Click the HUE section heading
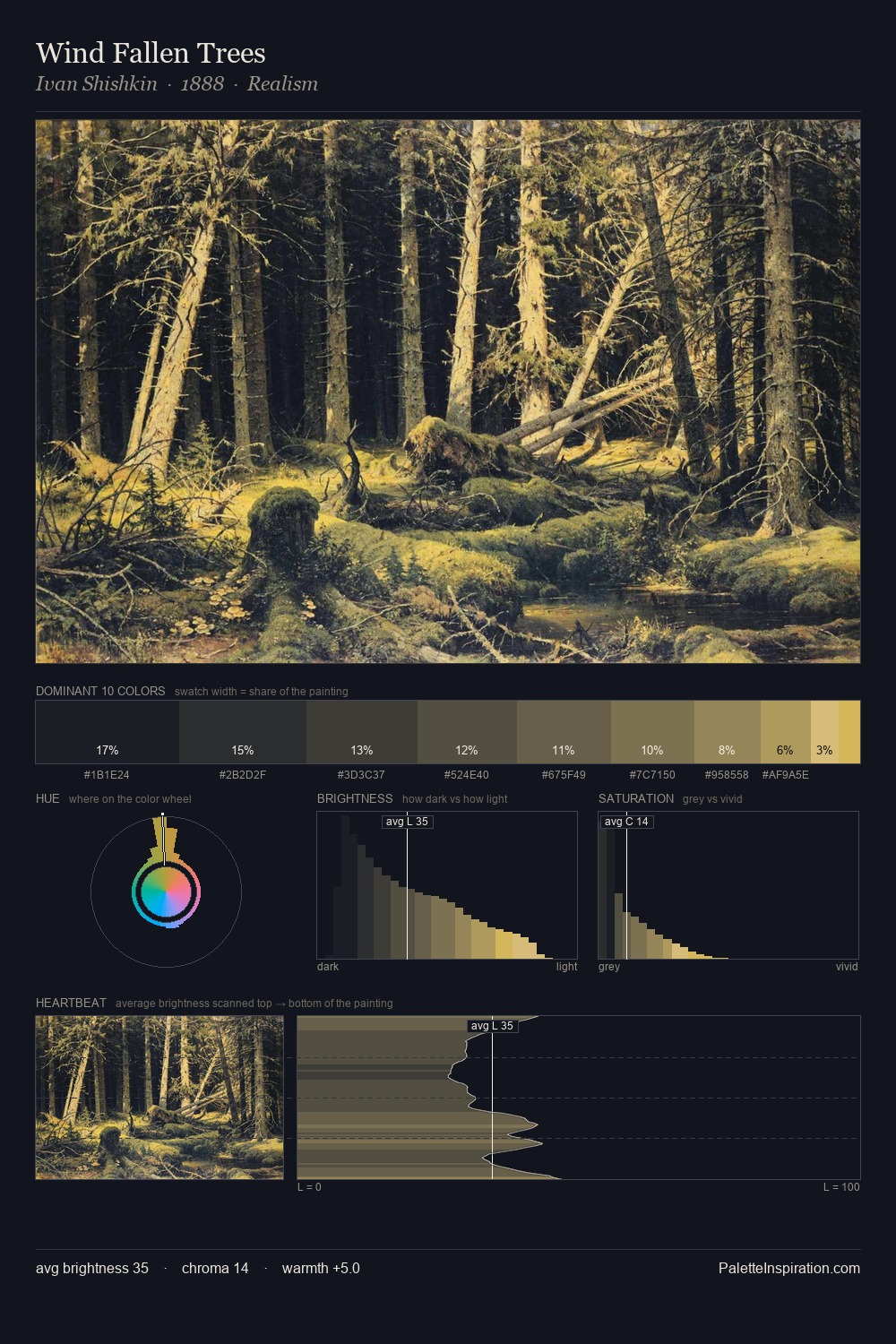The height and width of the screenshot is (1344, 896). pos(47,799)
